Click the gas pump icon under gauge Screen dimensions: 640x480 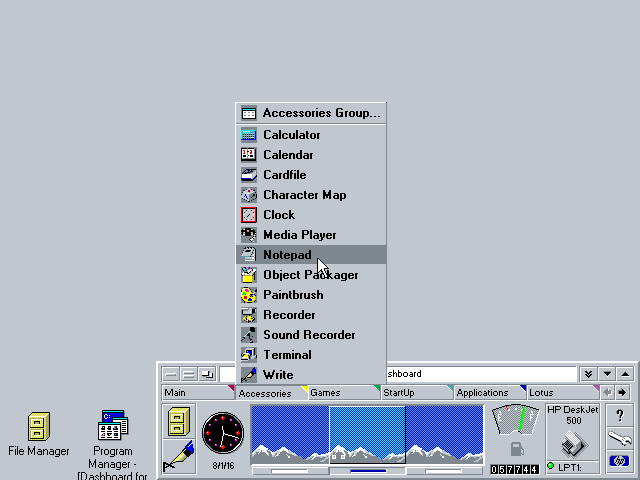(x=517, y=449)
